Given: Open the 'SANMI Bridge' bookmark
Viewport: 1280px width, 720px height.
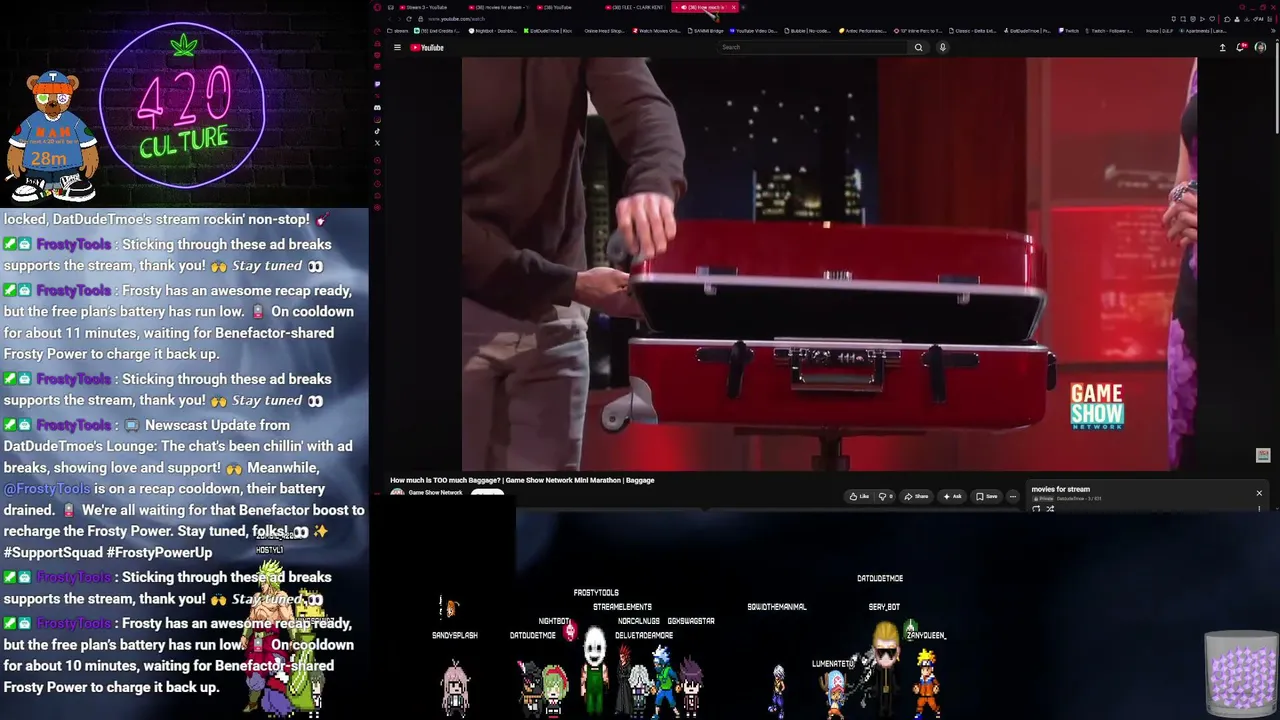Looking at the screenshot, I should (705, 31).
